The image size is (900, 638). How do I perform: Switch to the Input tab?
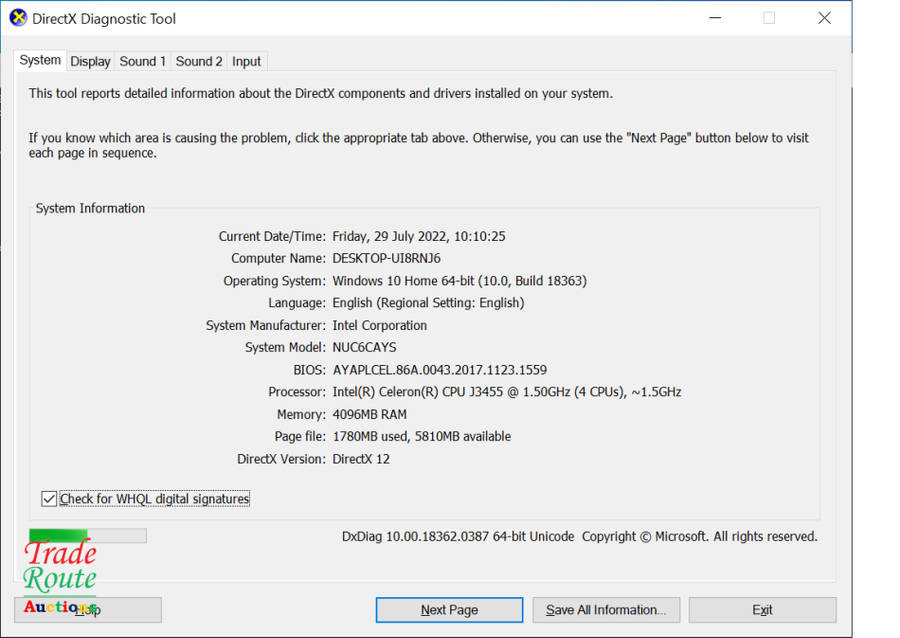(246, 61)
